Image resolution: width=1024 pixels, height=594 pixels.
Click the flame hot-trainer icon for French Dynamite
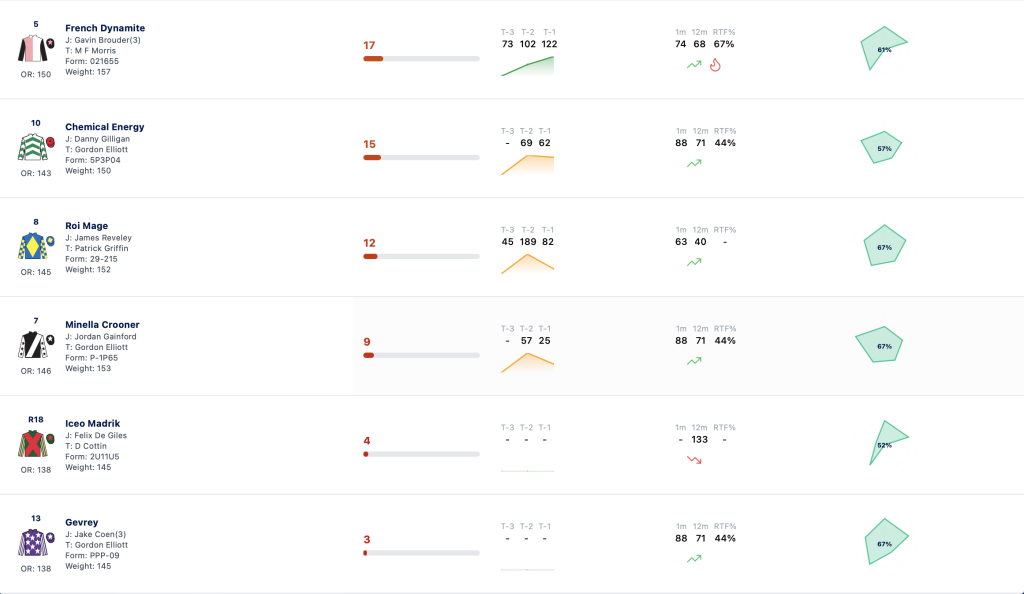[x=715, y=65]
